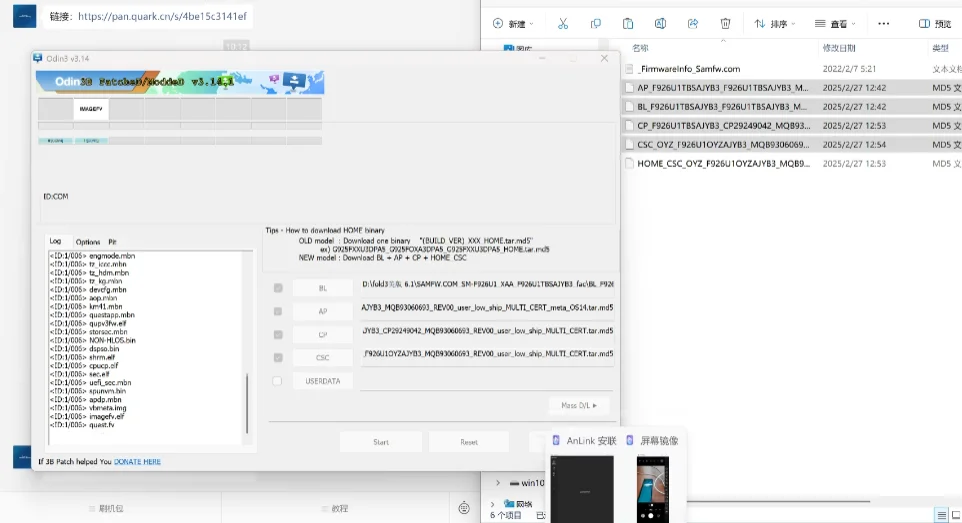Click the Copy icon in Explorer toolbar
962x523 pixels.
pyautogui.click(x=595, y=24)
